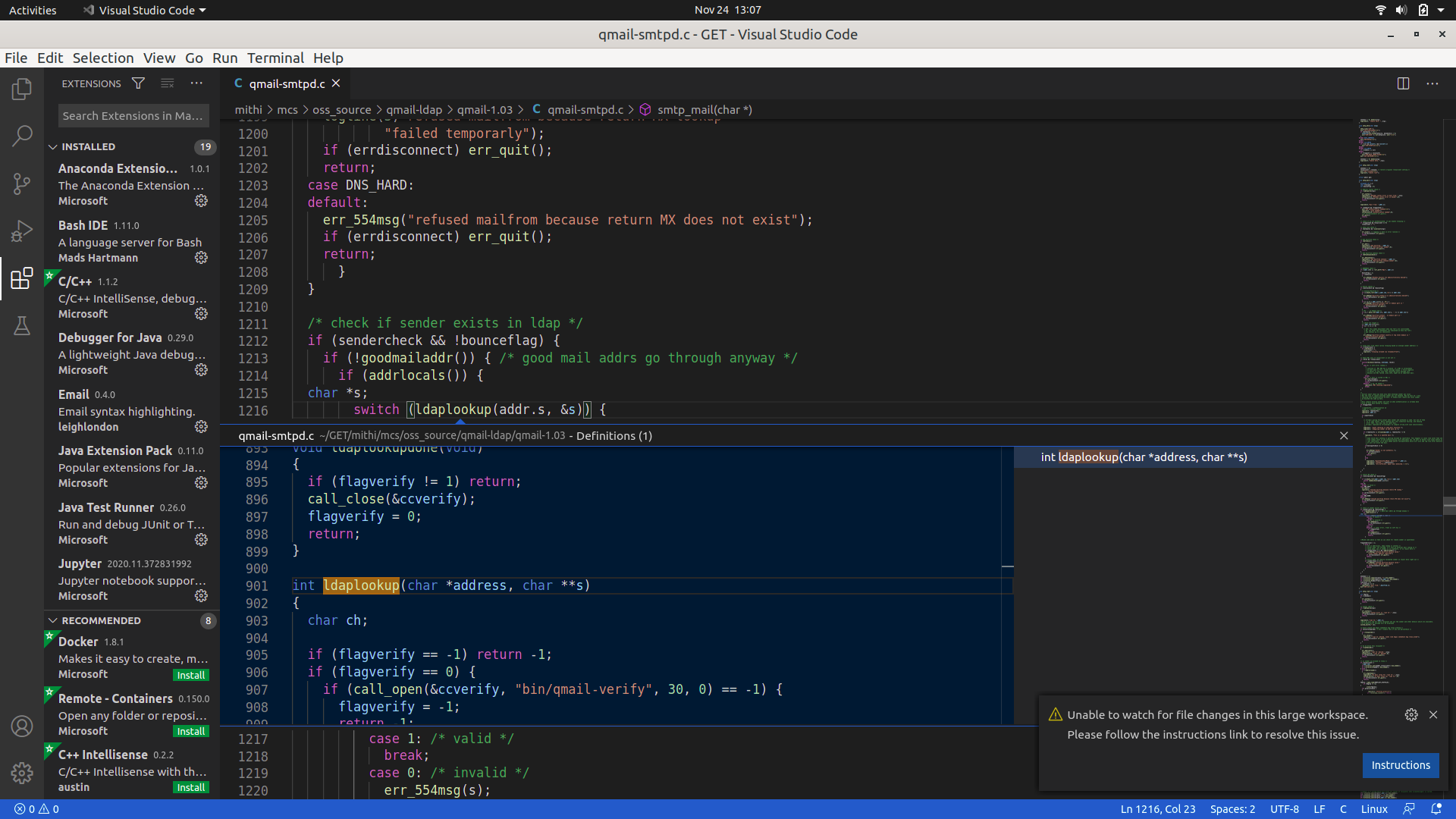Close the peek definitions panel
This screenshot has width=1456, height=819.
[1344, 435]
